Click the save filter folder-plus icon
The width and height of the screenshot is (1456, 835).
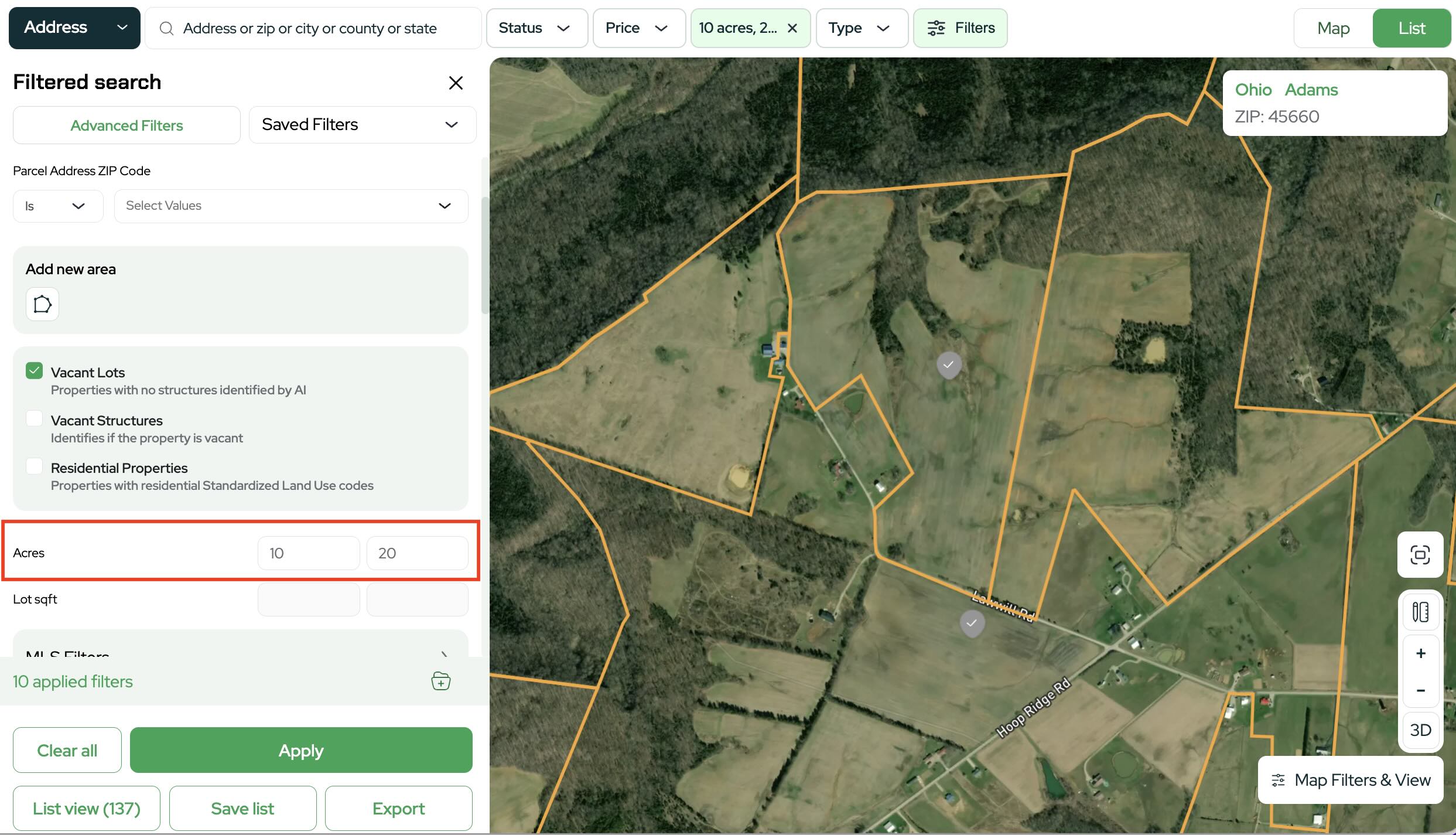tap(440, 681)
